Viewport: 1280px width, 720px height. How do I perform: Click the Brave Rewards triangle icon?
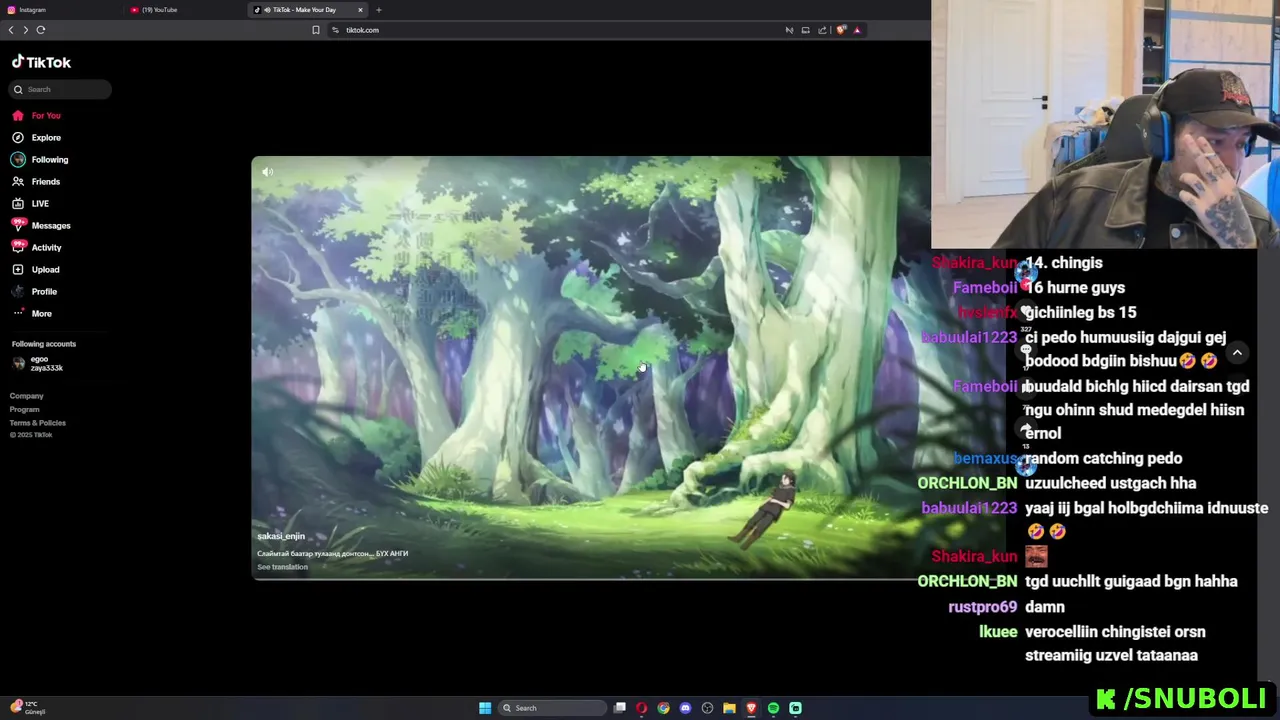[857, 30]
